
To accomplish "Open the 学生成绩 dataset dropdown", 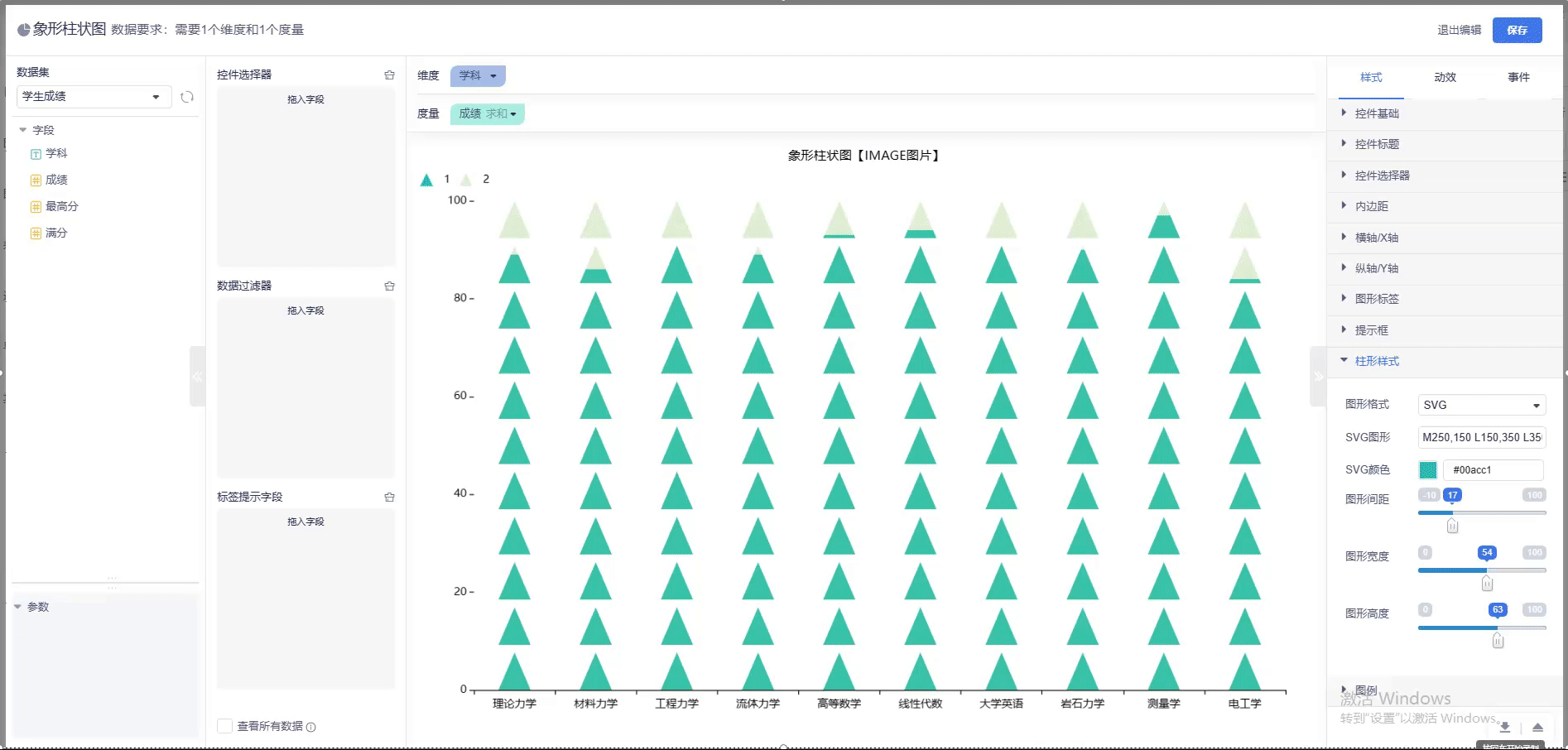I will point(94,97).
